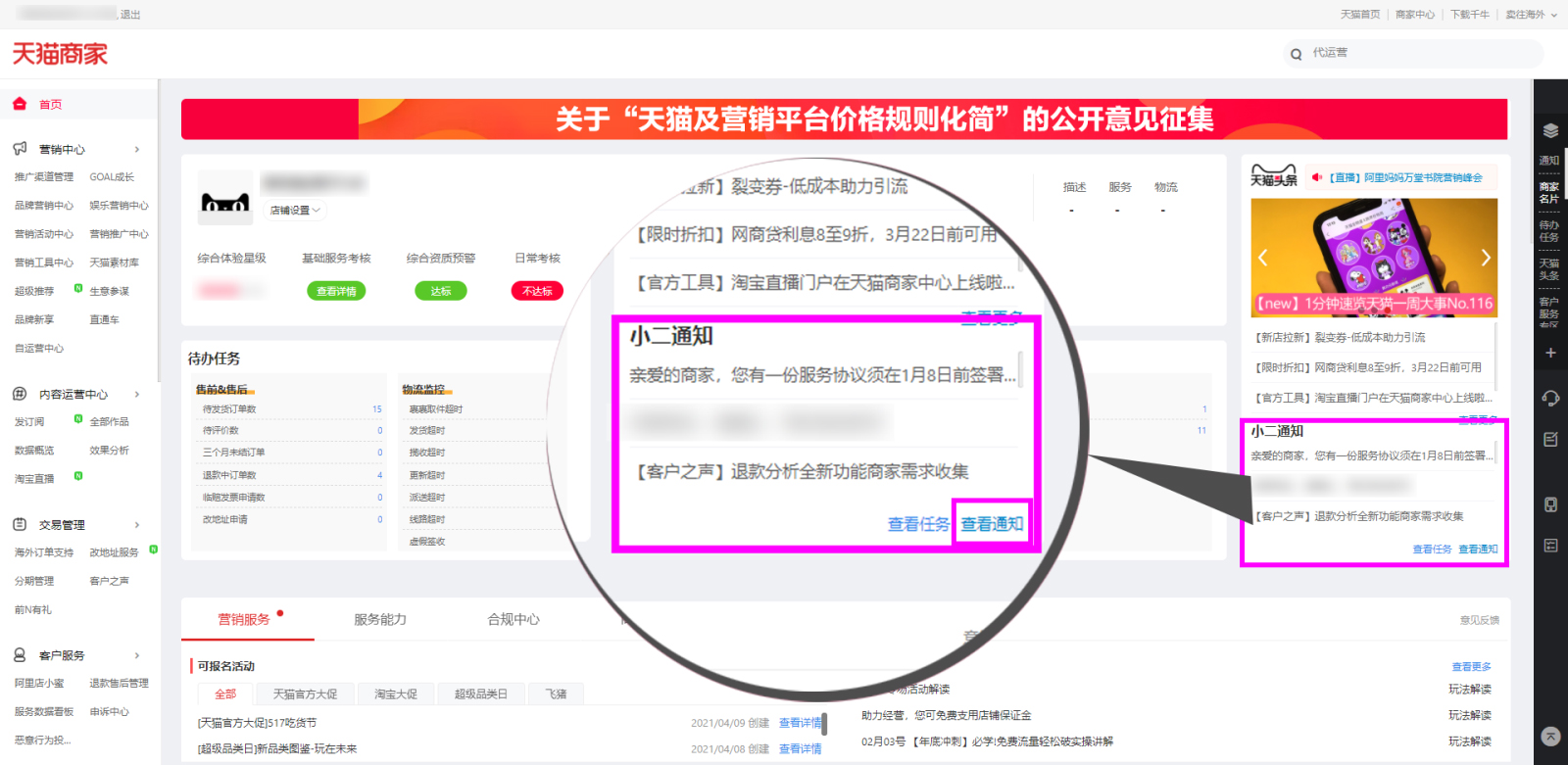Select the 天猫官方大促 filter tab
Viewport: 1568px width, 765px height.
[x=305, y=693]
